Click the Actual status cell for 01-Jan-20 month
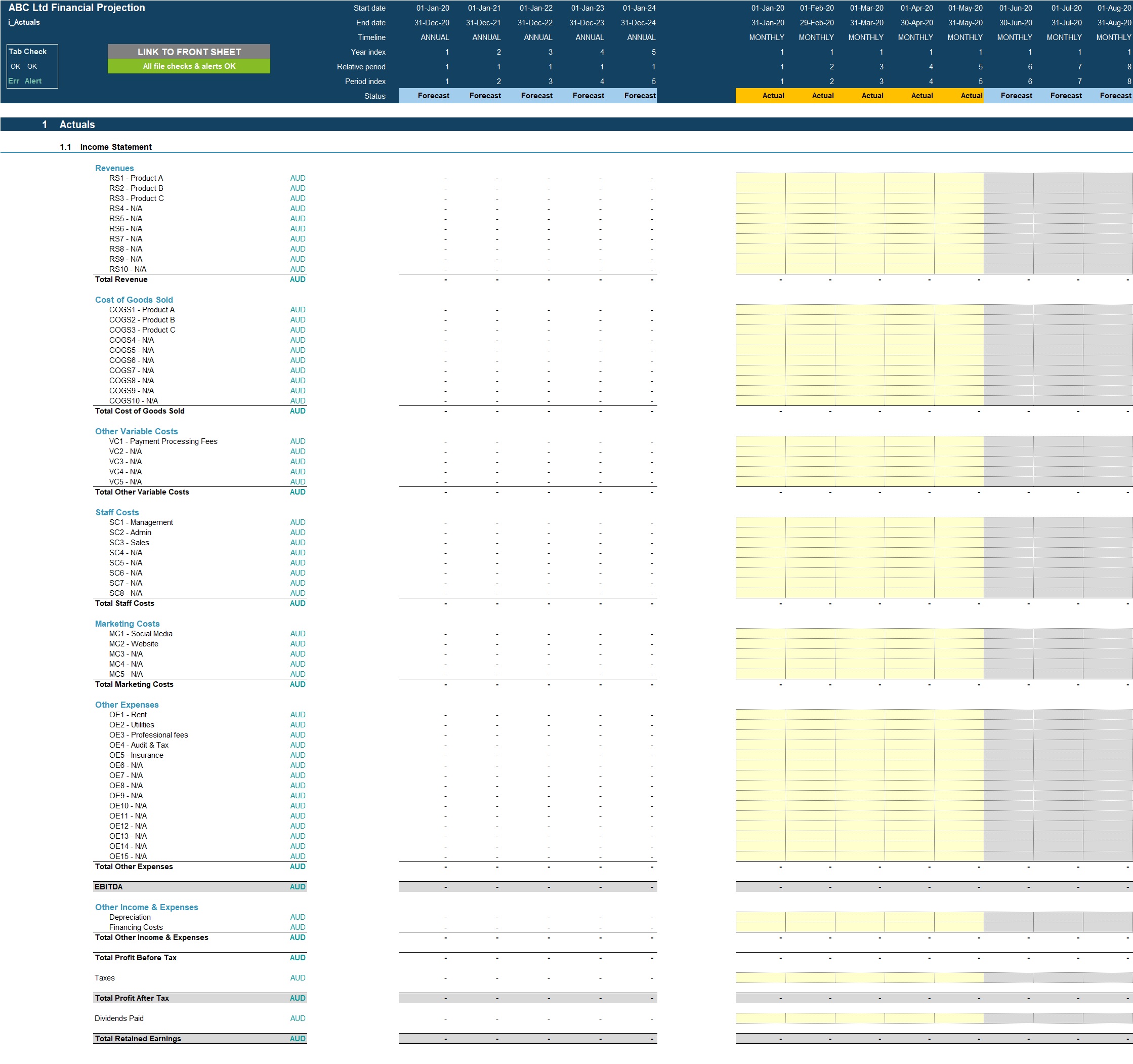Image resolution: width=1133 pixels, height=1064 pixels. [760, 96]
